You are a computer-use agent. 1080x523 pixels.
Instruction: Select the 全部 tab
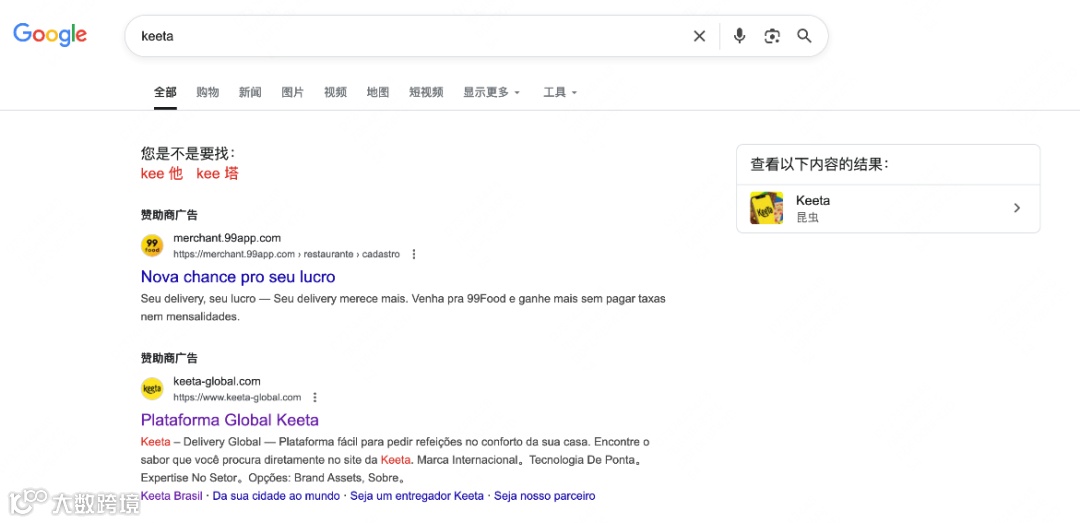[165, 92]
